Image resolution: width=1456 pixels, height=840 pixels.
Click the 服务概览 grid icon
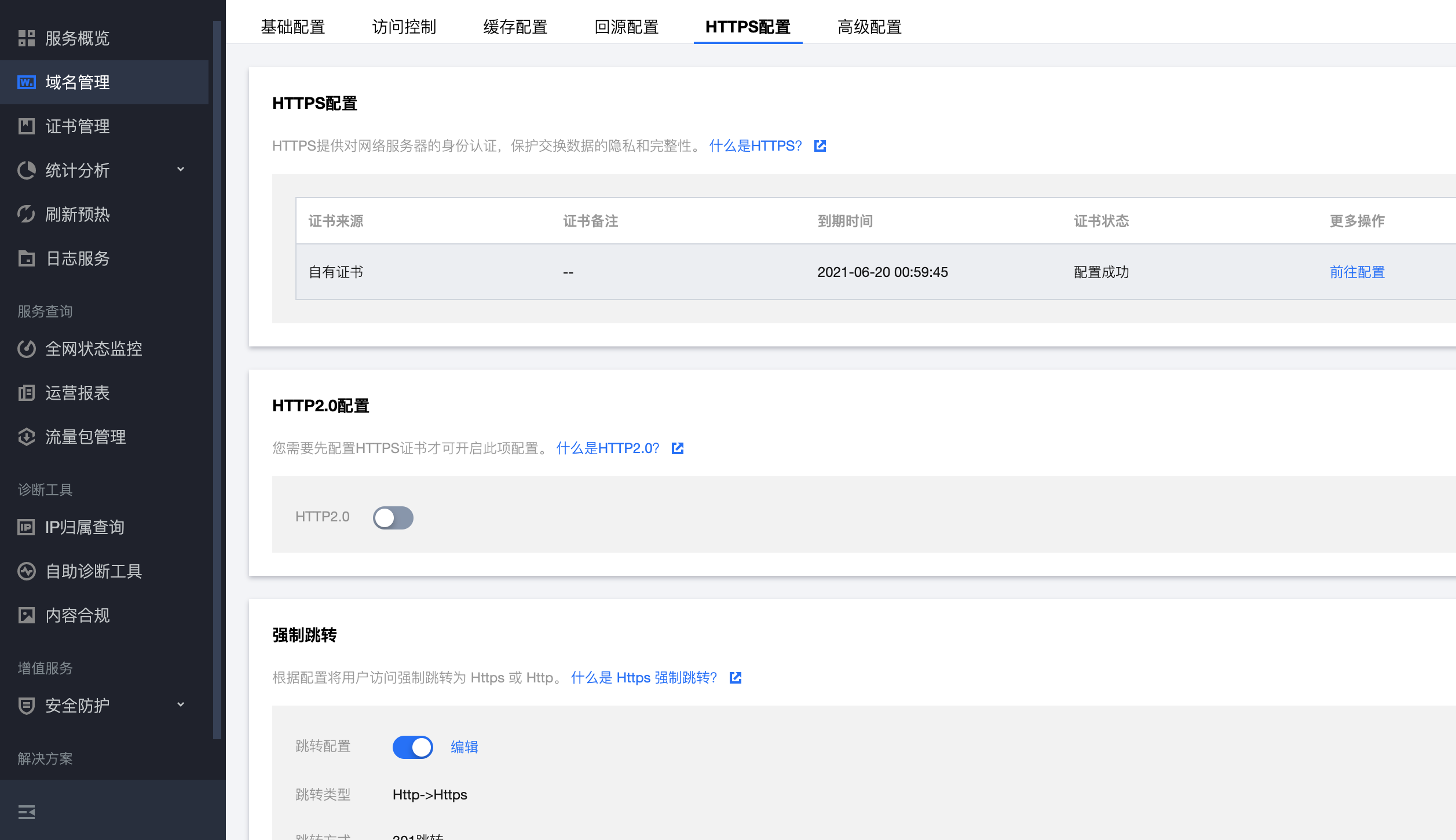point(27,38)
